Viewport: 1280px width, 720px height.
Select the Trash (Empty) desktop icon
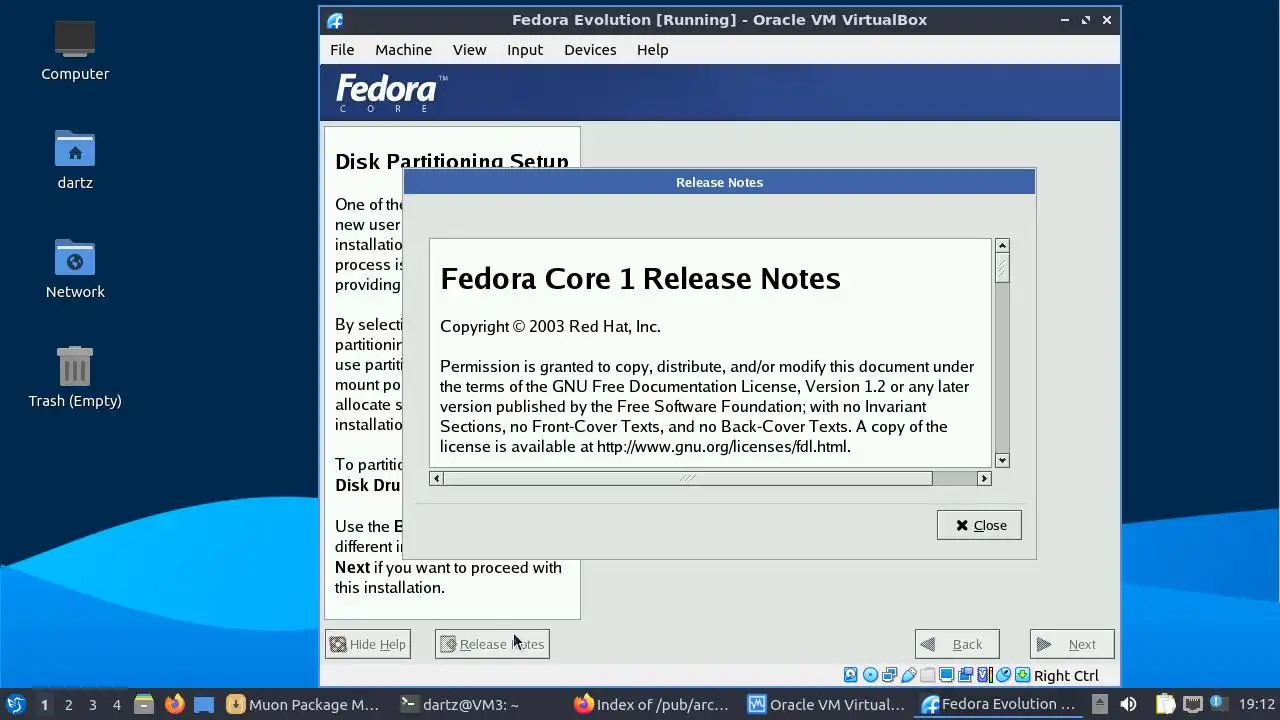75,377
